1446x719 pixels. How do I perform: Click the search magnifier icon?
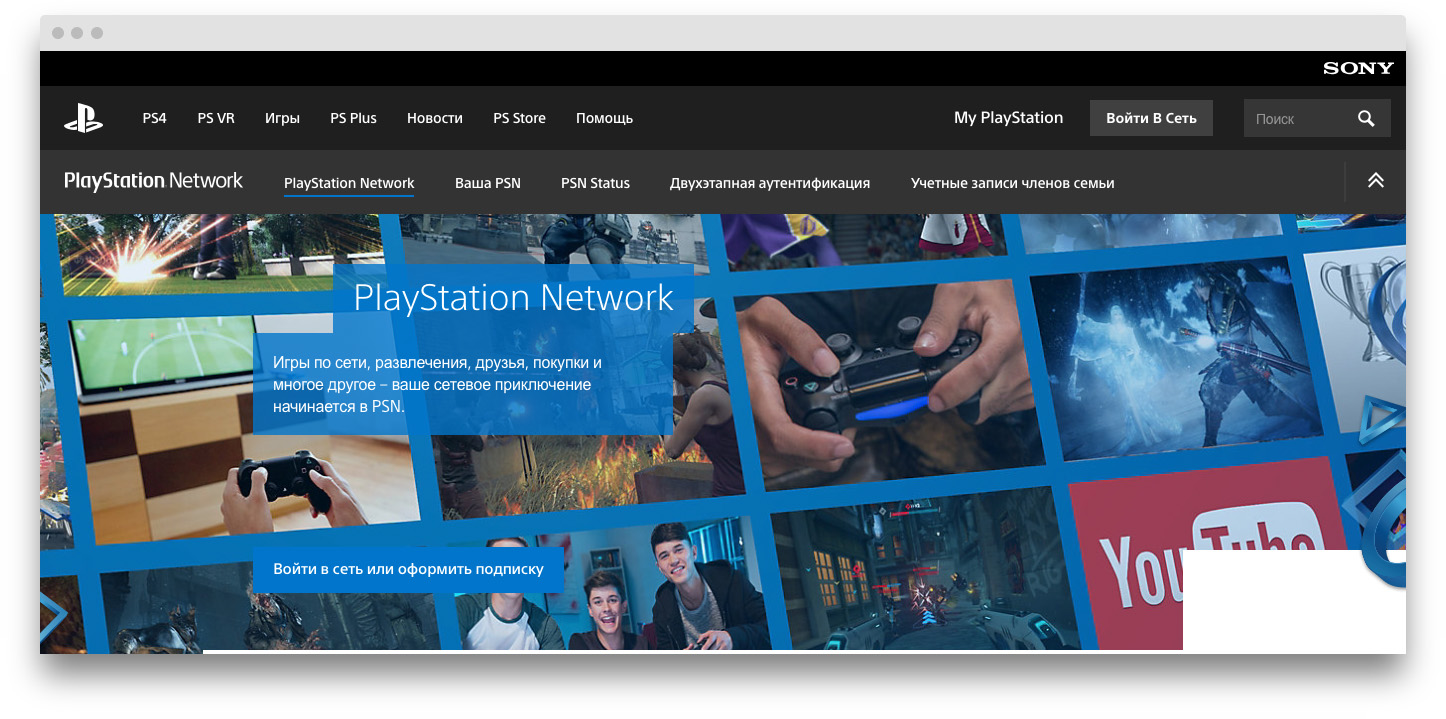click(1366, 118)
